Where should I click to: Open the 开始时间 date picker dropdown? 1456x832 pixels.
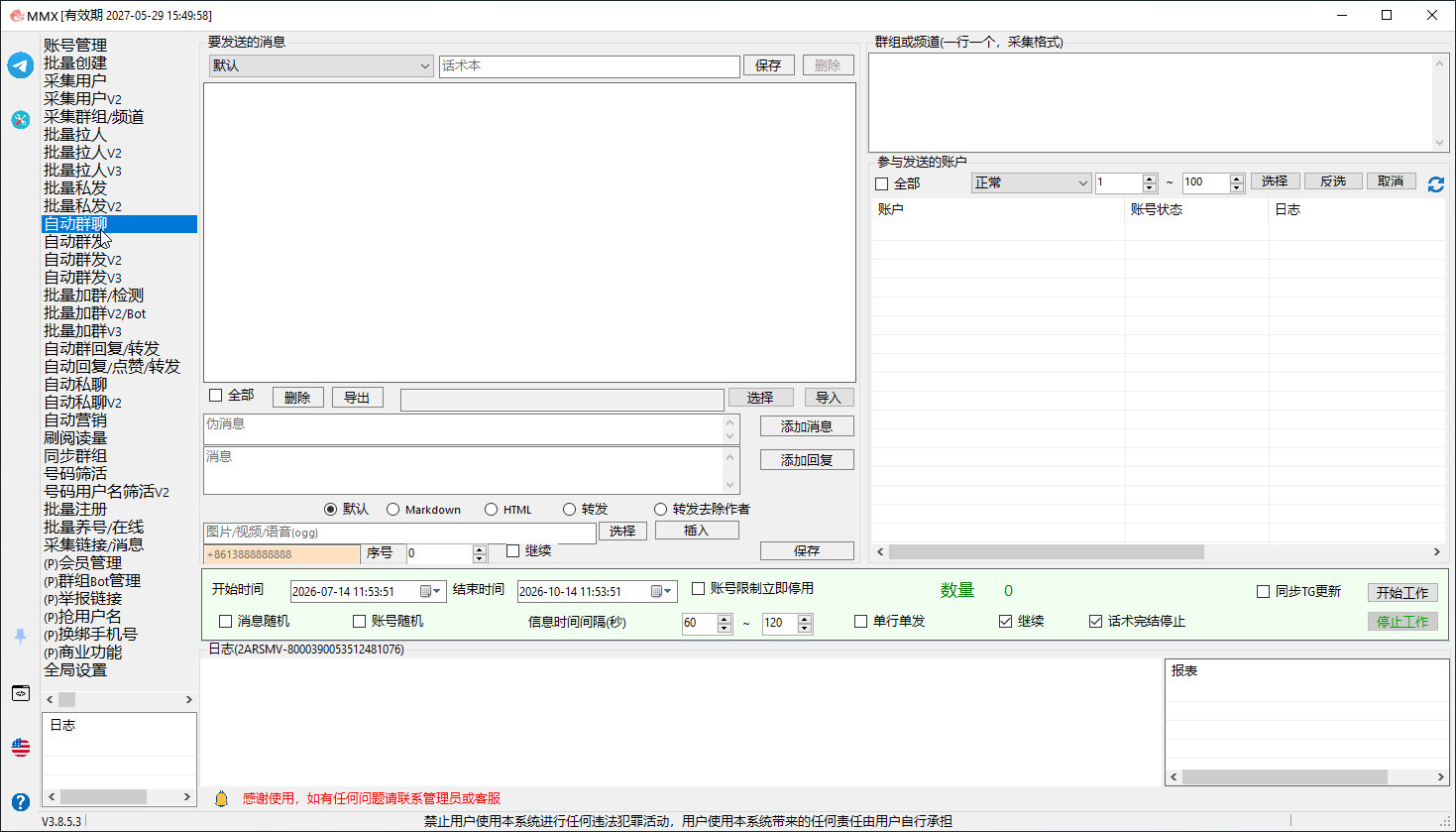(x=430, y=591)
